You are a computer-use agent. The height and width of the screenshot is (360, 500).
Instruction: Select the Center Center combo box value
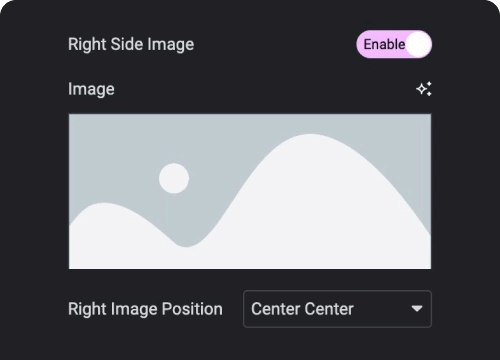click(337, 309)
